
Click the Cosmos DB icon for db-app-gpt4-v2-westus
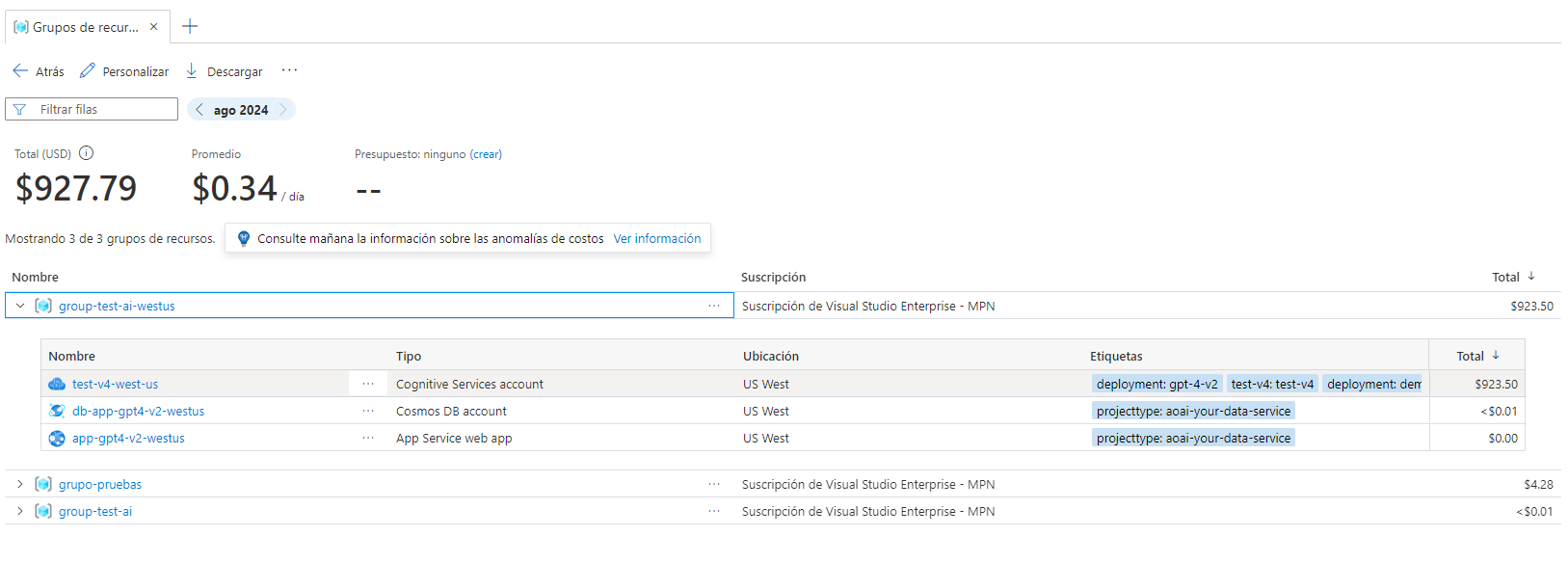pyautogui.click(x=57, y=411)
